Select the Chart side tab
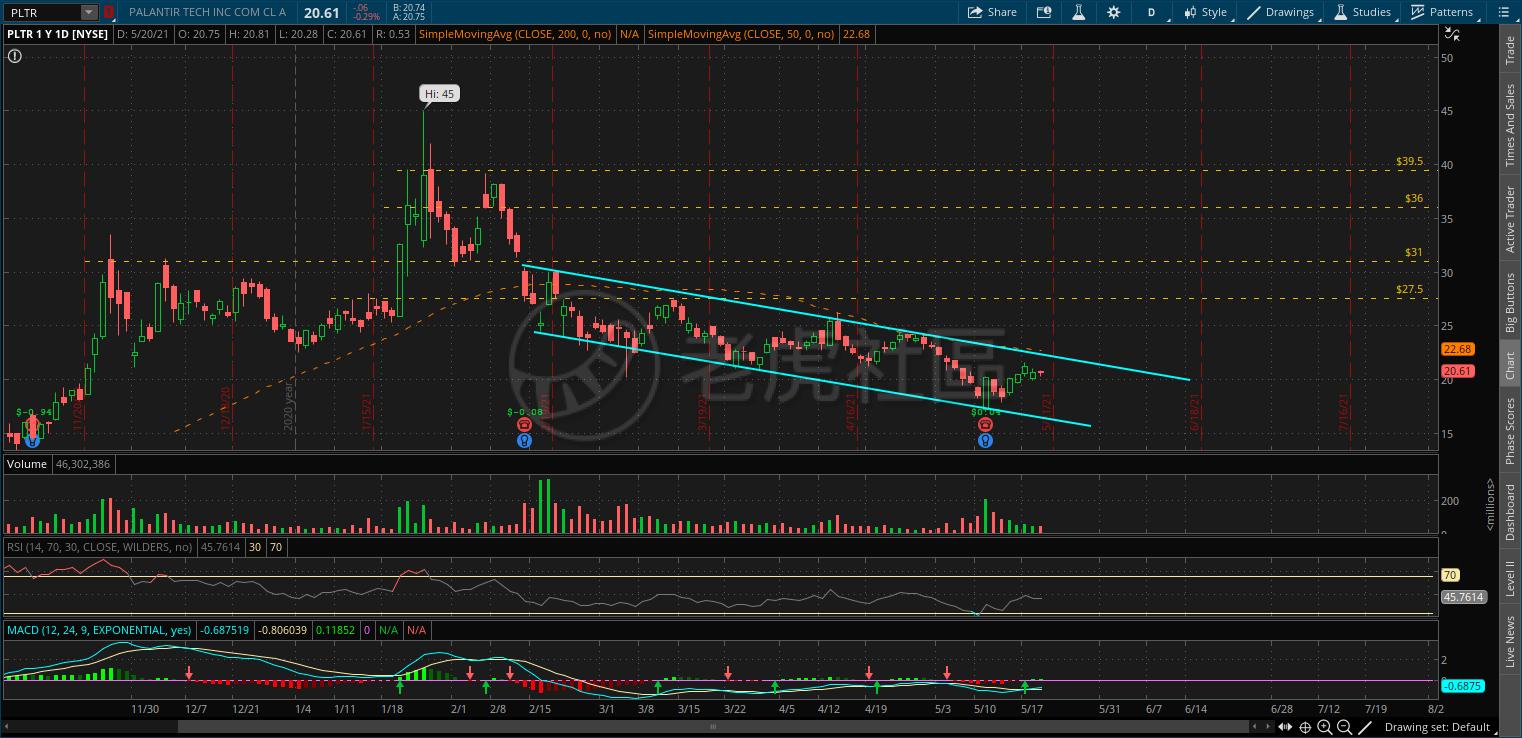 pos(1510,366)
